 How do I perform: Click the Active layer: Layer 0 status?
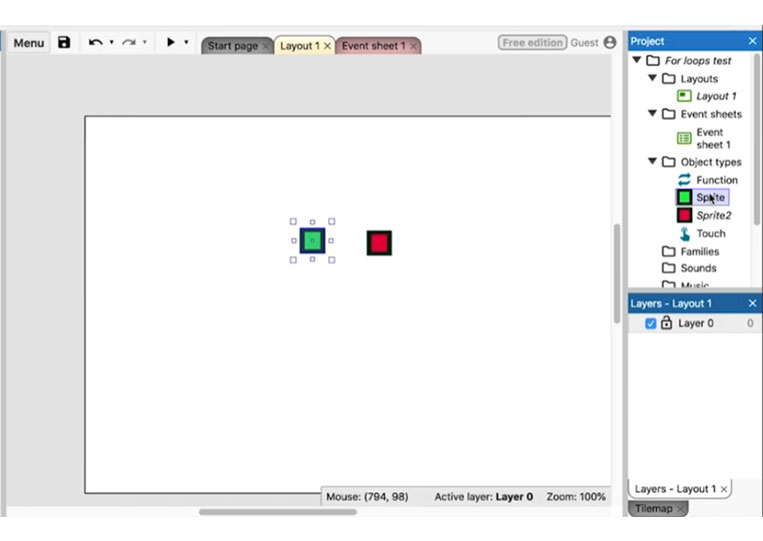[483, 497]
